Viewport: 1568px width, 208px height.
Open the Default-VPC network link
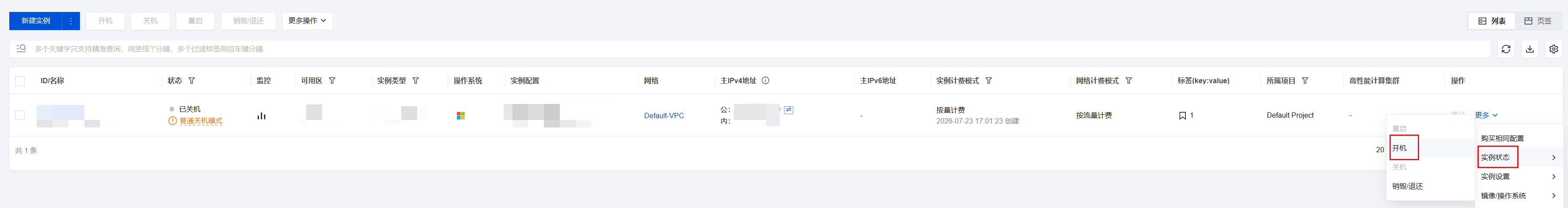click(x=664, y=116)
